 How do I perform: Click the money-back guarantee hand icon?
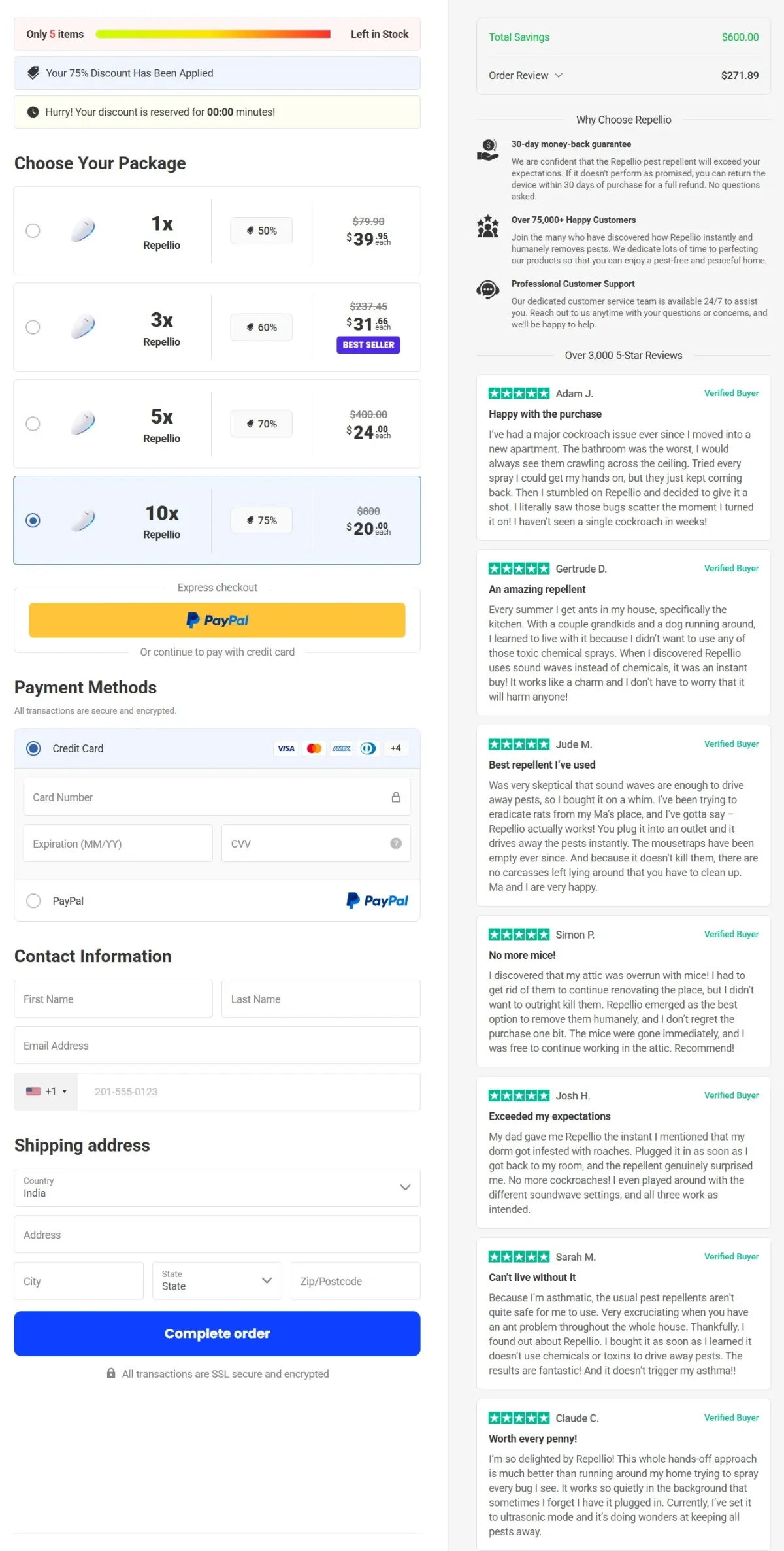point(487,150)
